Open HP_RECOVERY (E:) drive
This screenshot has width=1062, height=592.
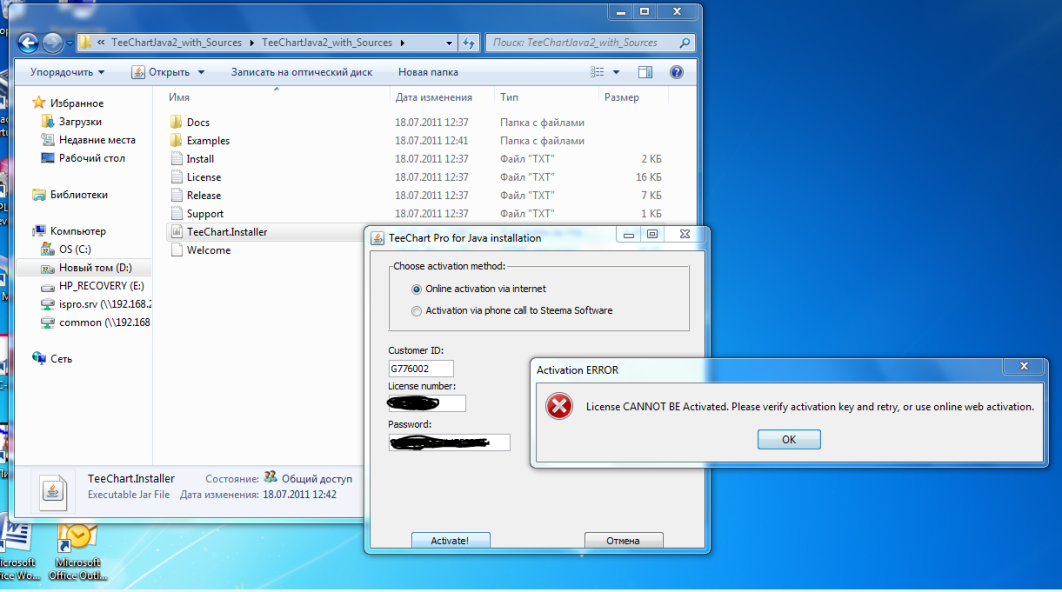[101, 286]
